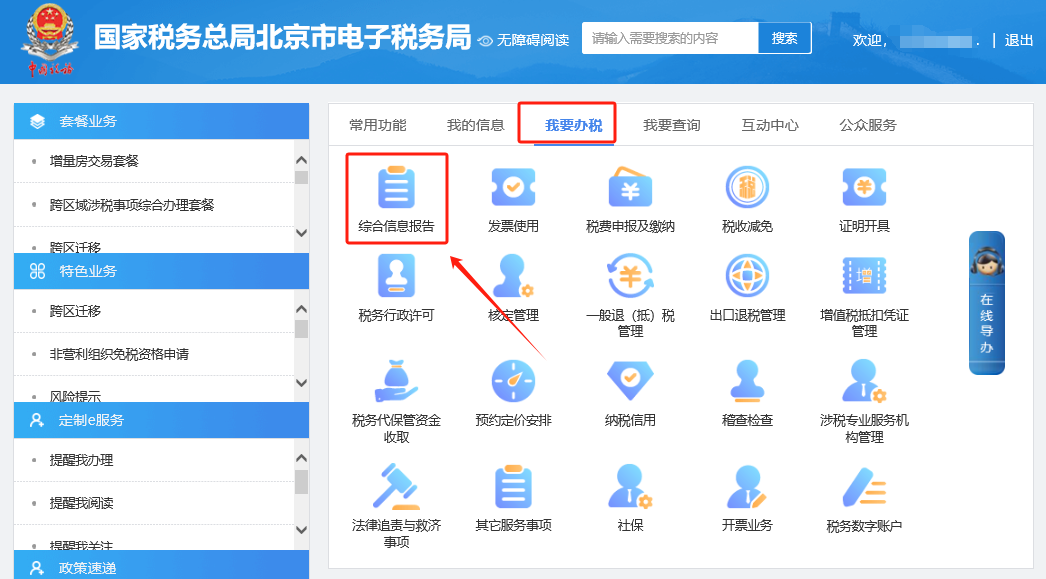Click down arrow in 特色业务 list
The image size is (1046, 579).
click(302, 383)
